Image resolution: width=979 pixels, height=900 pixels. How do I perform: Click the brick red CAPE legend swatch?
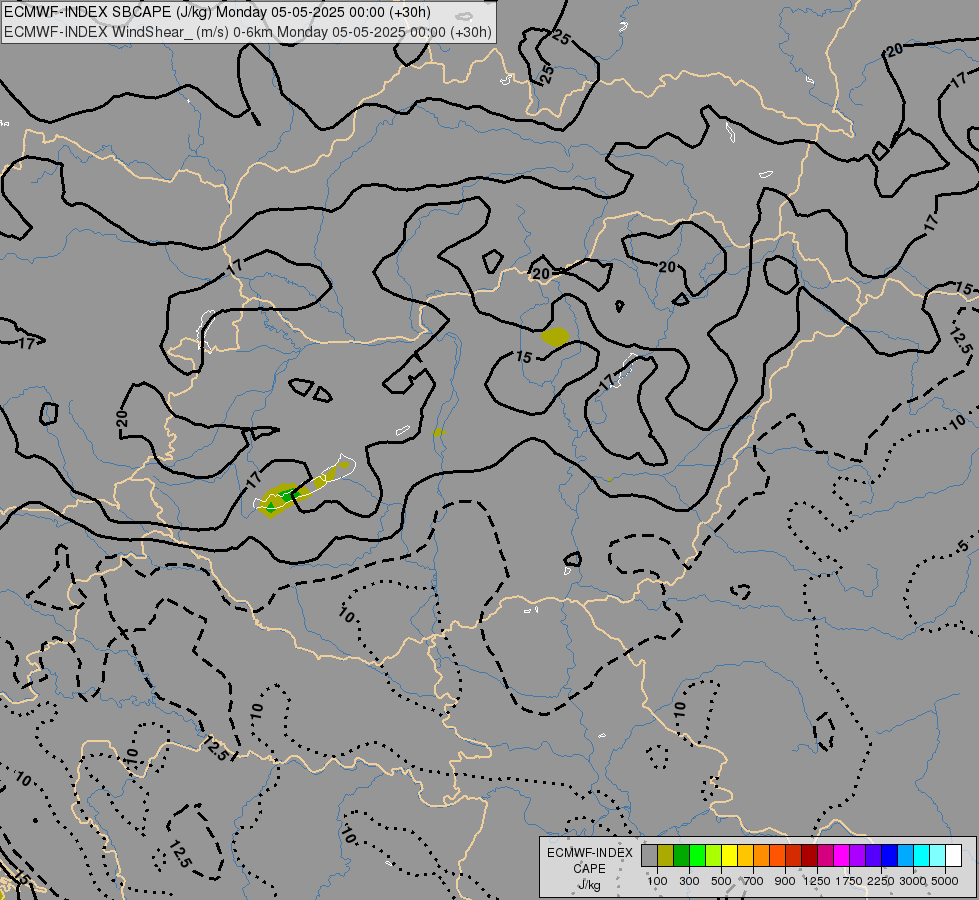[x=794, y=855]
